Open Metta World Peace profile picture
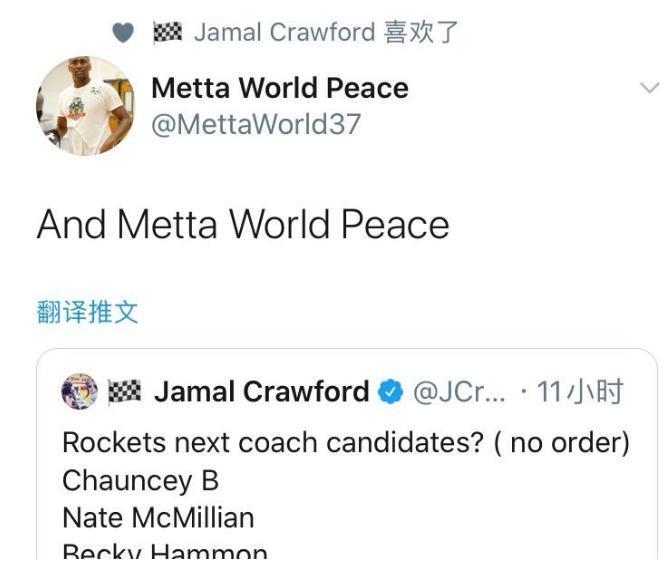This screenshot has height=569, width=672. point(85,106)
